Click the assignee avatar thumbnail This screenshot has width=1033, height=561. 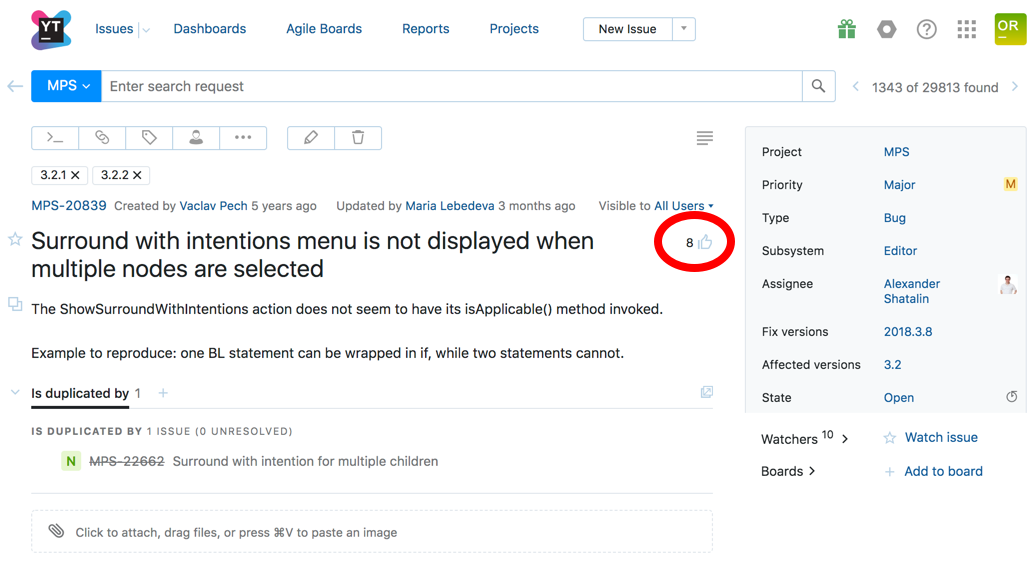tap(1008, 284)
